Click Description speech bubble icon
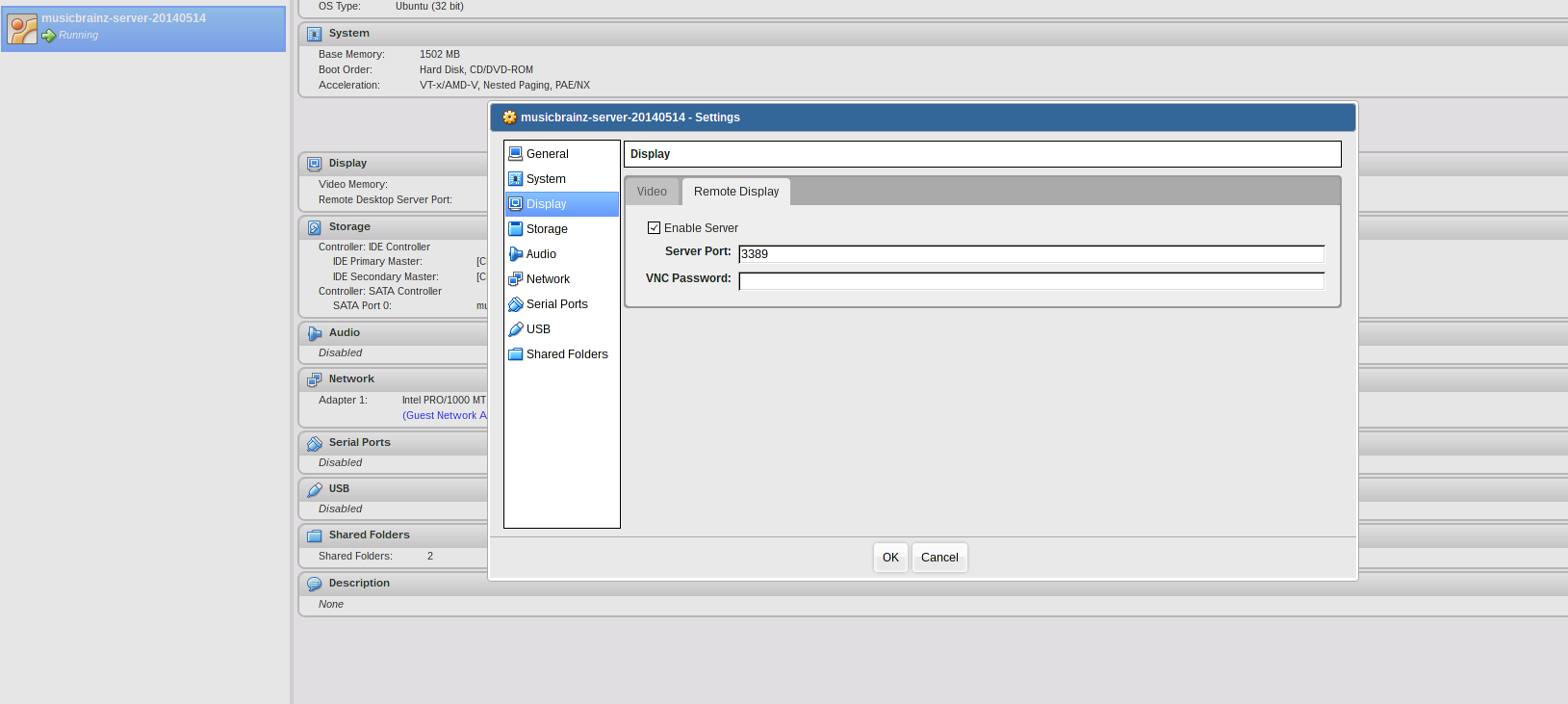Screen dimensions: 1568x704 [x=314, y=584]
